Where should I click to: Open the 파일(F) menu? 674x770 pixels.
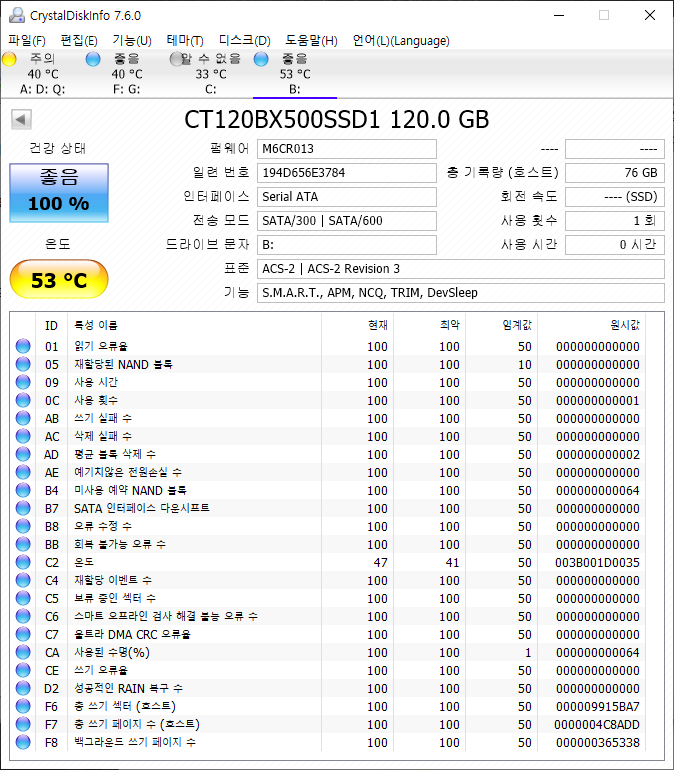coord(27,40)
